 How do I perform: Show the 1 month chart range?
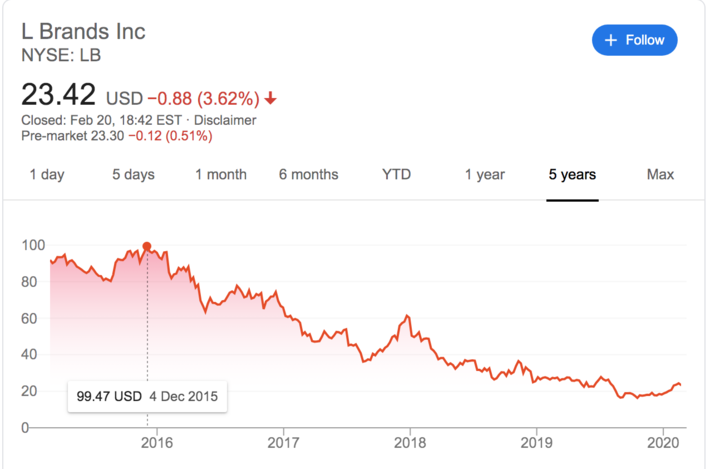pyautogui.click(x=220, y=175)
